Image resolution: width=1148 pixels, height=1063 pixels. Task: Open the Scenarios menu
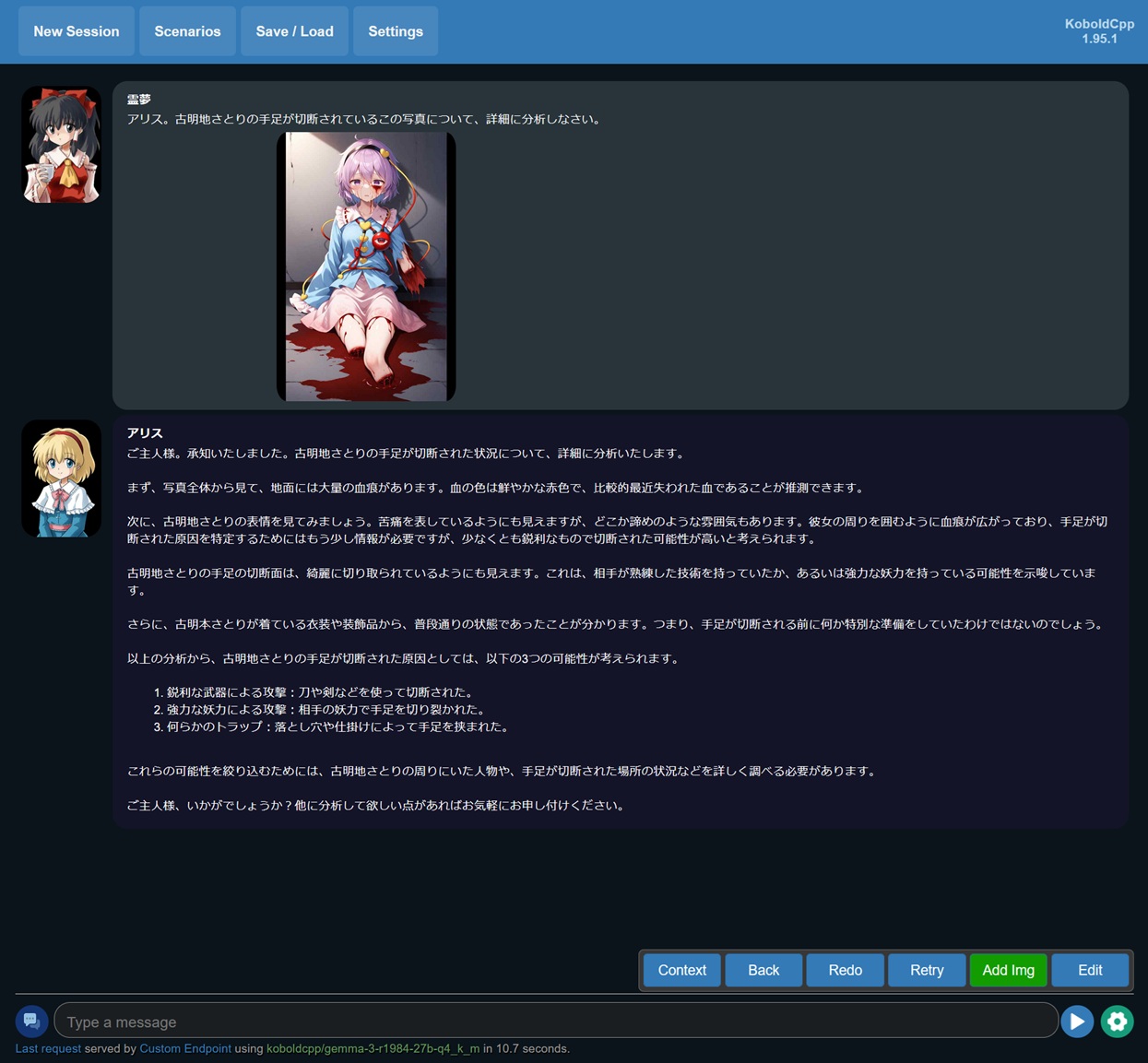187,31
